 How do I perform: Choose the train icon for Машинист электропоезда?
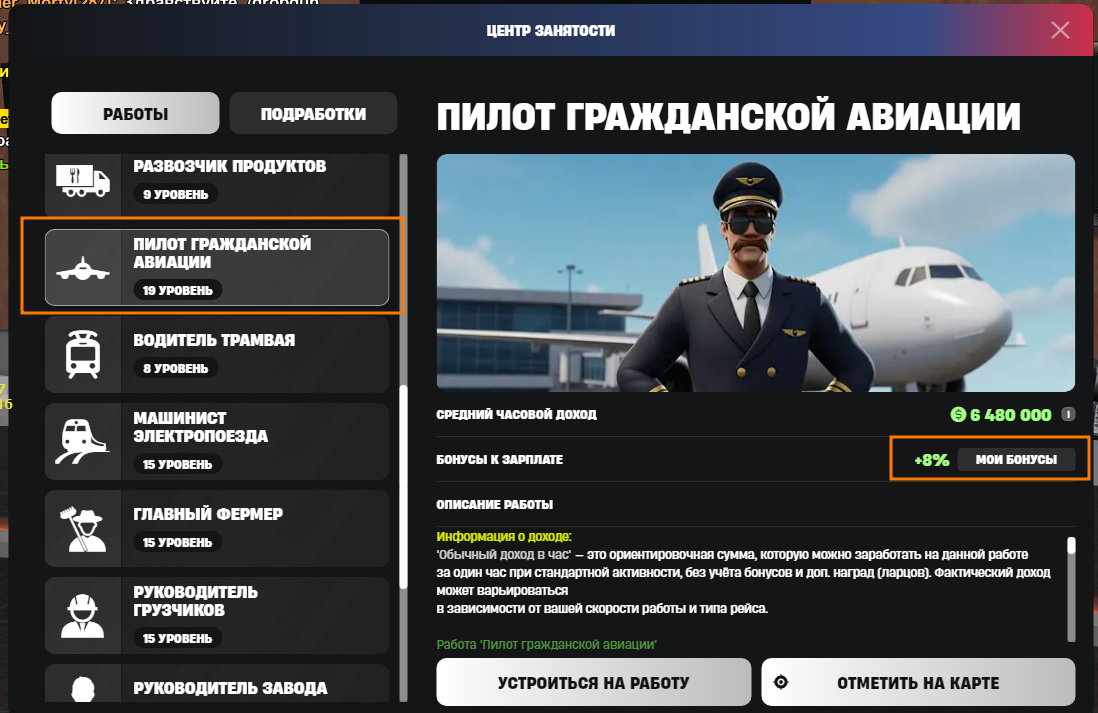83,441
